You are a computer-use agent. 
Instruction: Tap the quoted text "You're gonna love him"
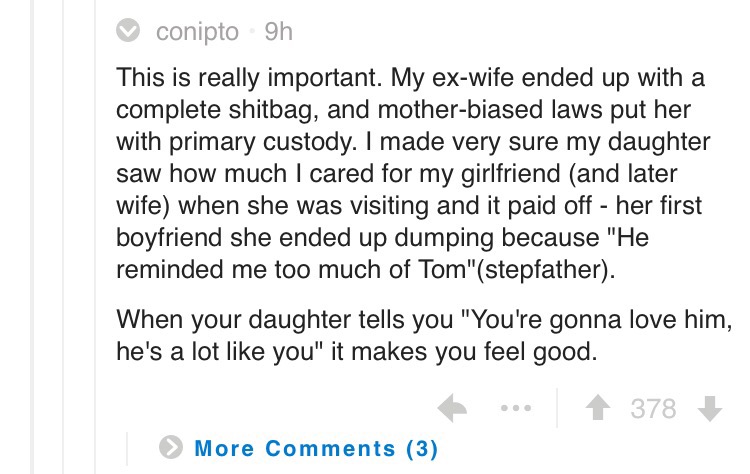[x=598, y=320]
